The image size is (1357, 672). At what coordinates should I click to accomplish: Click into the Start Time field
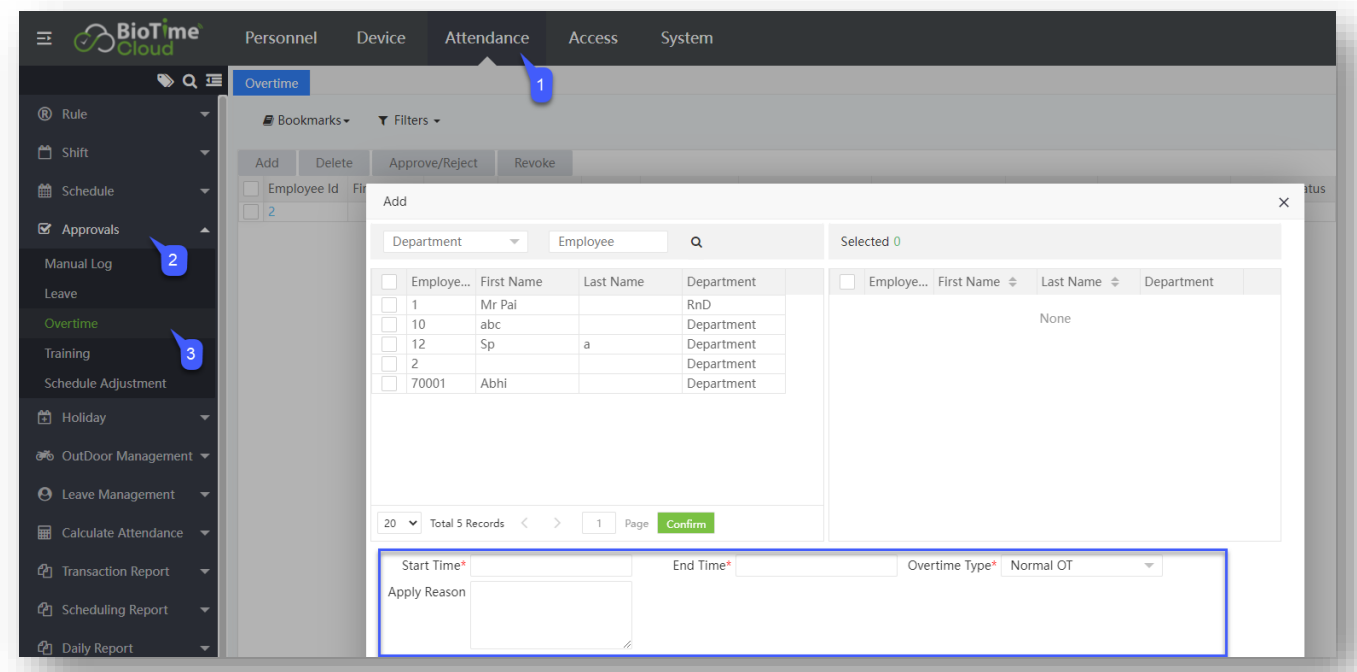pos(551,566)
